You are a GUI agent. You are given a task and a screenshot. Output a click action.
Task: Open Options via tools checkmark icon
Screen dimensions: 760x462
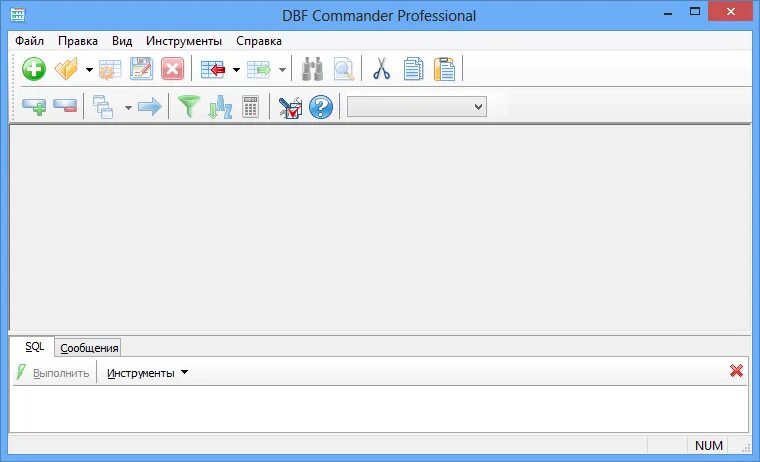click(290, 107)
